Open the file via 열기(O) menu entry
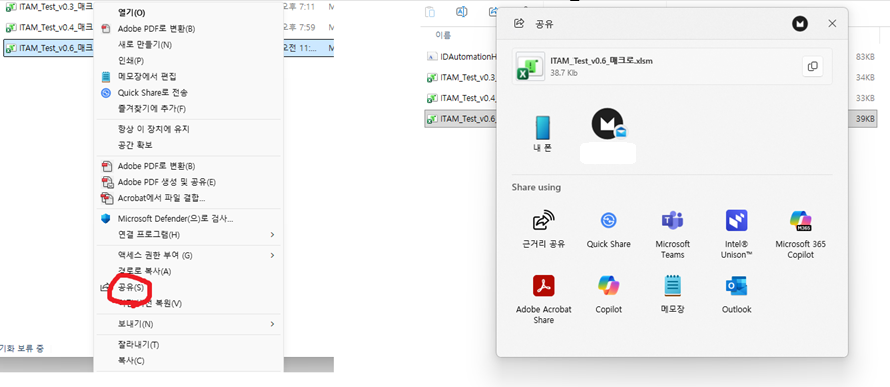This screenshot has width=890, height=387. [x=131, y=12]
